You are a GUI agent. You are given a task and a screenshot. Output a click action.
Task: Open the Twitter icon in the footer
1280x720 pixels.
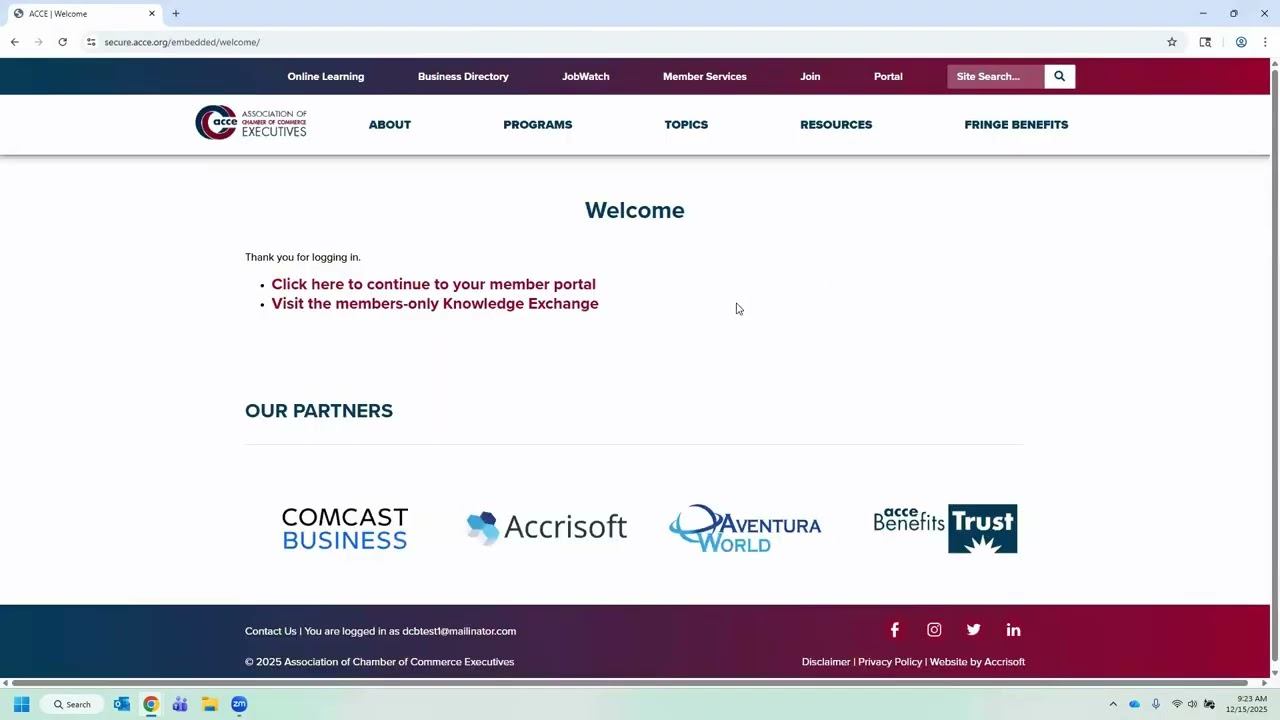point(973,630)
